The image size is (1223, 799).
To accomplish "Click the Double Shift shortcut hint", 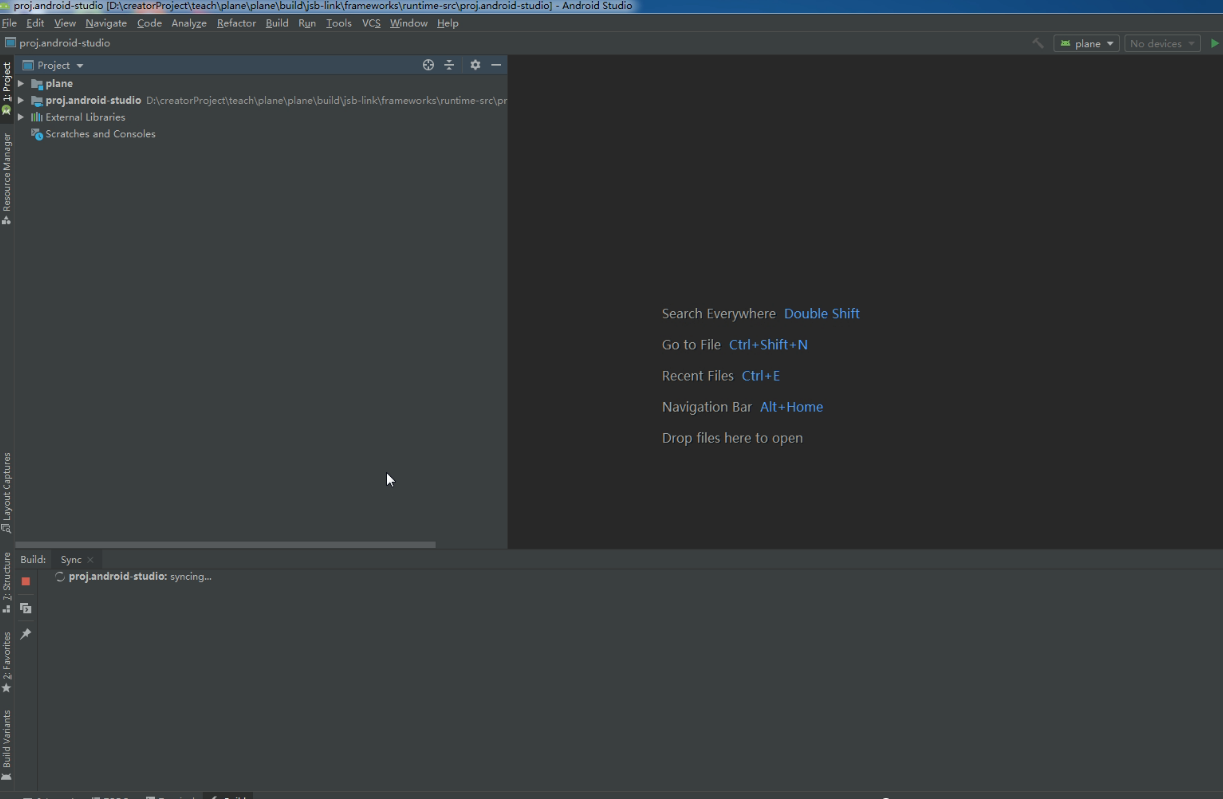I will coord(822,314).
